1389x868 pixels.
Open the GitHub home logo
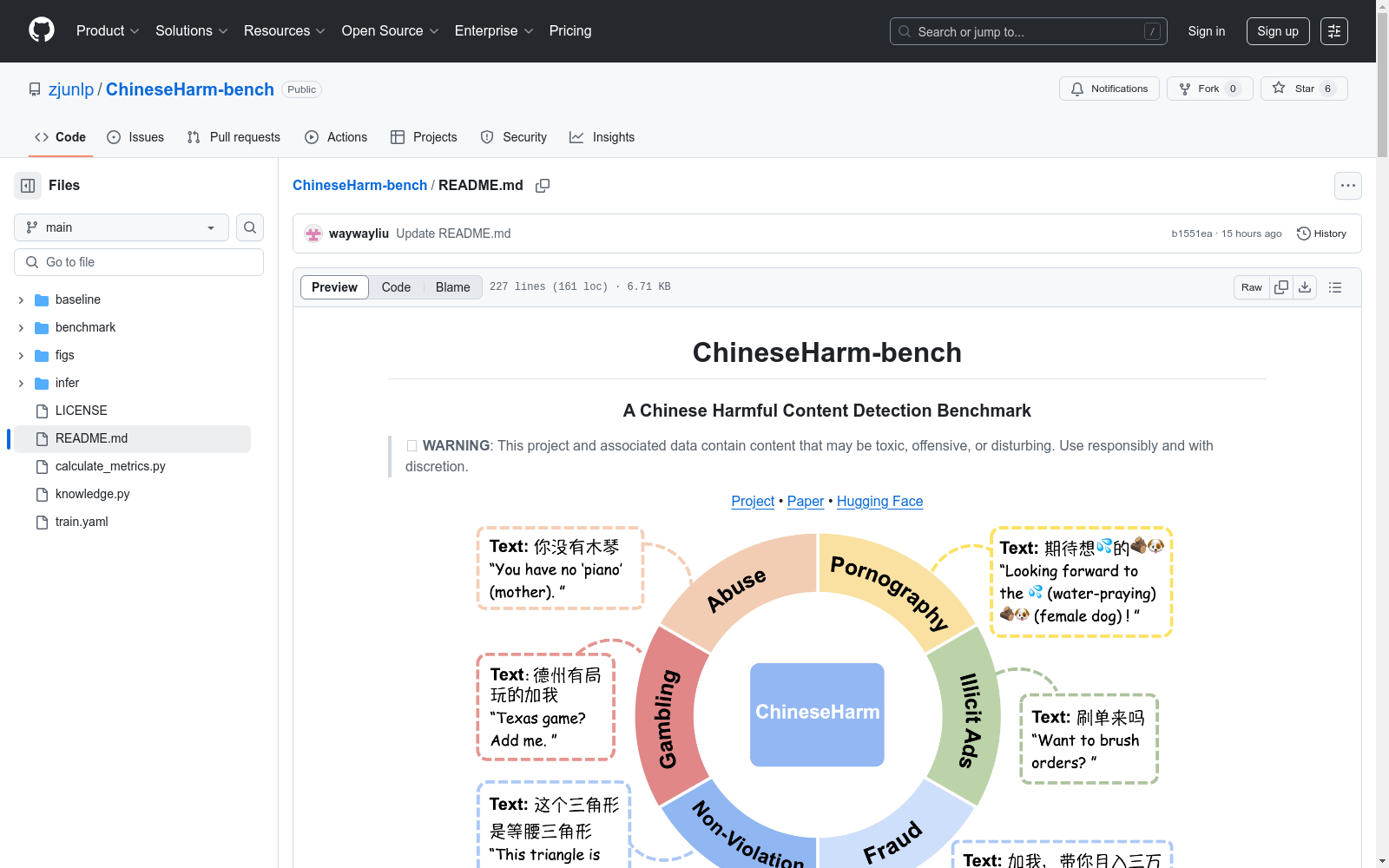[x=41, y=30]
